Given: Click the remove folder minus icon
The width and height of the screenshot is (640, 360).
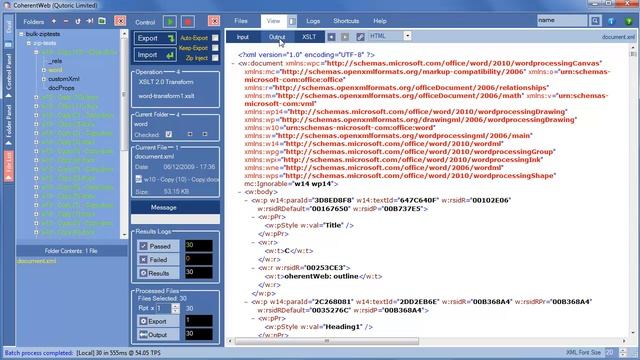Looking at the screenshot, I should tap(66, 21).
